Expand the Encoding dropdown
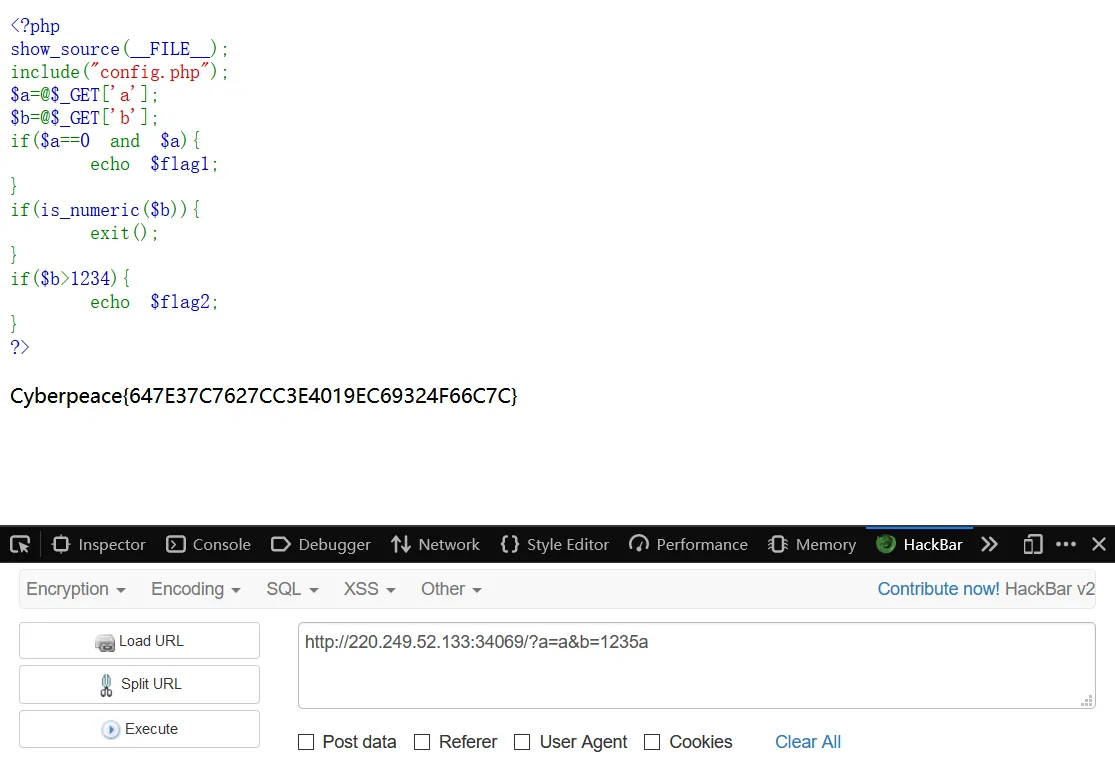1115x758 pixels. [x=196, y=589]
